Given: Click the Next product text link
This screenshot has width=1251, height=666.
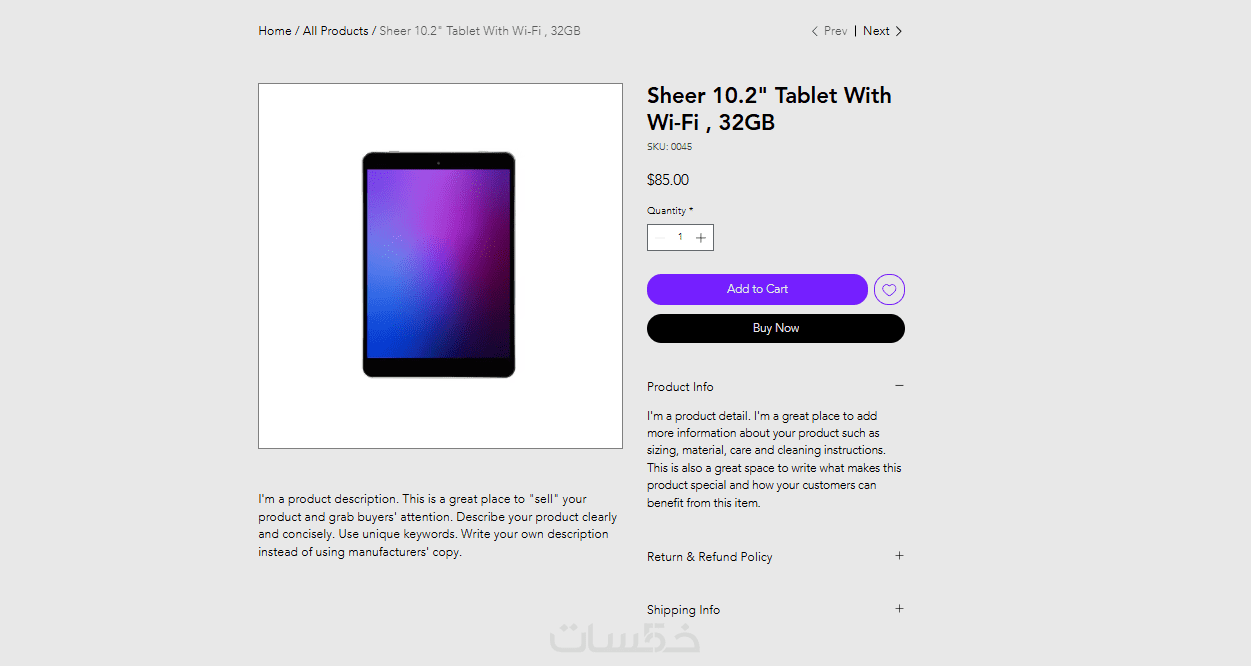Looking at the screenshot, I should (876, 31).
